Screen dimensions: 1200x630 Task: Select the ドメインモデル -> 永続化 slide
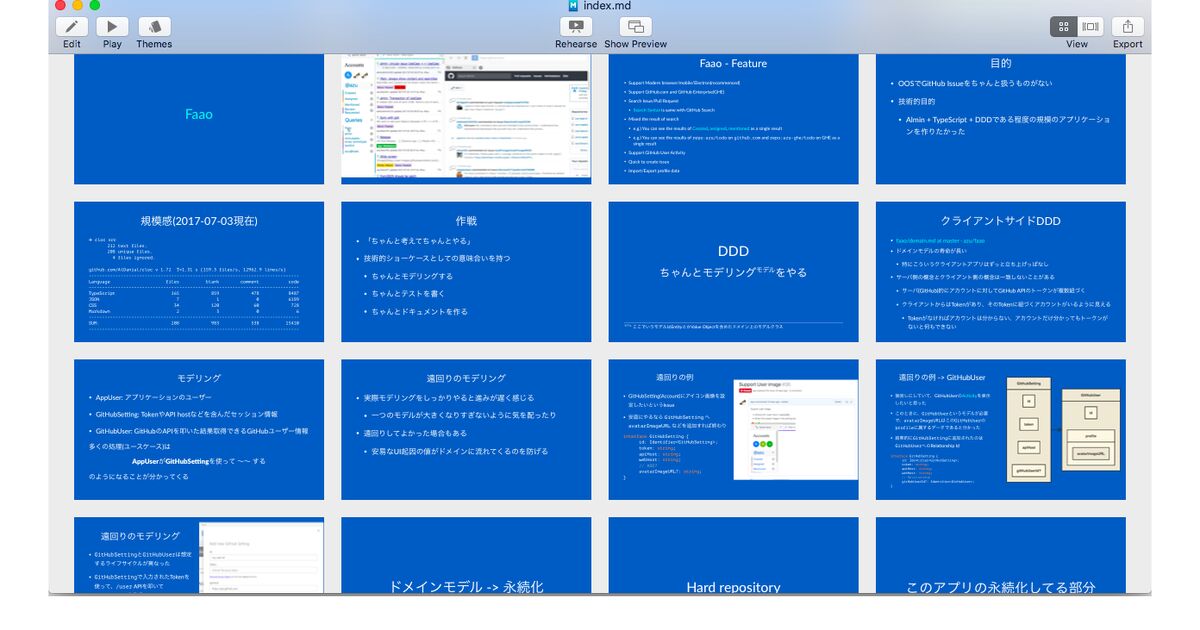[x=466, y=555]
